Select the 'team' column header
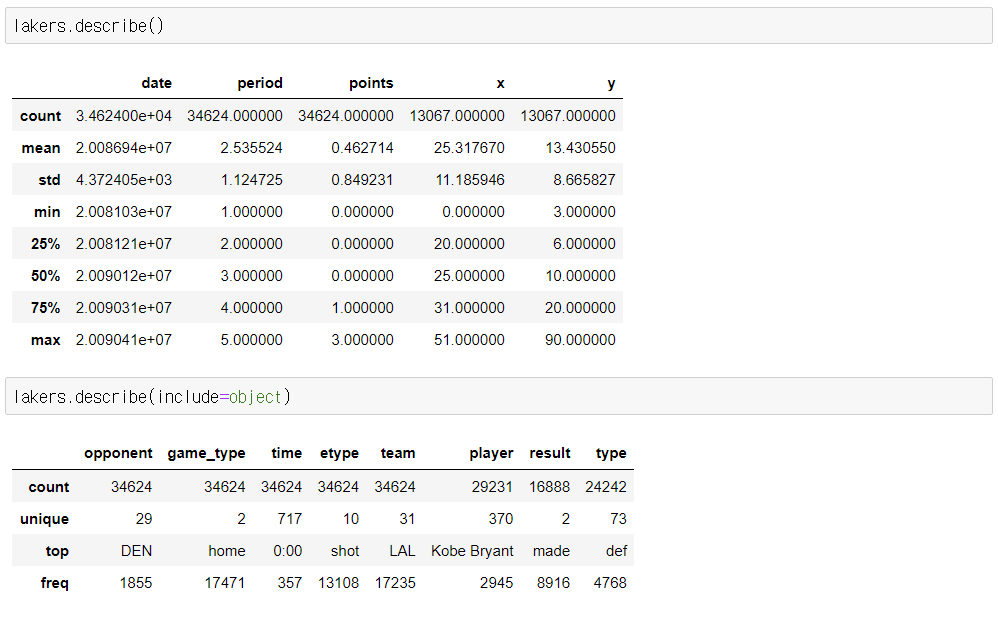998x617 pixels. click(x=398, y=453)
